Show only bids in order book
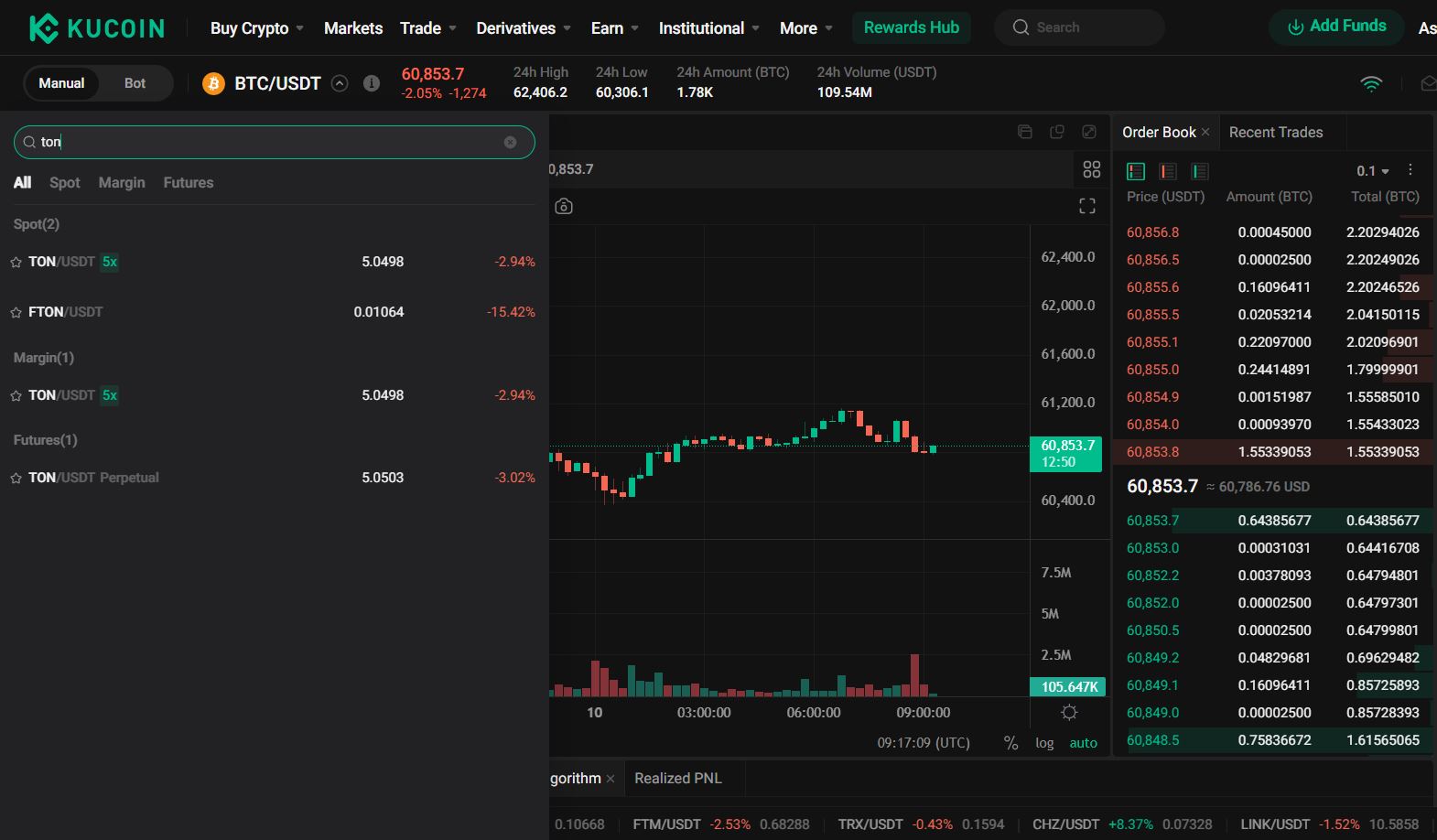The width and height of the screenshot is (1437, 840). tap(1200, 171)
